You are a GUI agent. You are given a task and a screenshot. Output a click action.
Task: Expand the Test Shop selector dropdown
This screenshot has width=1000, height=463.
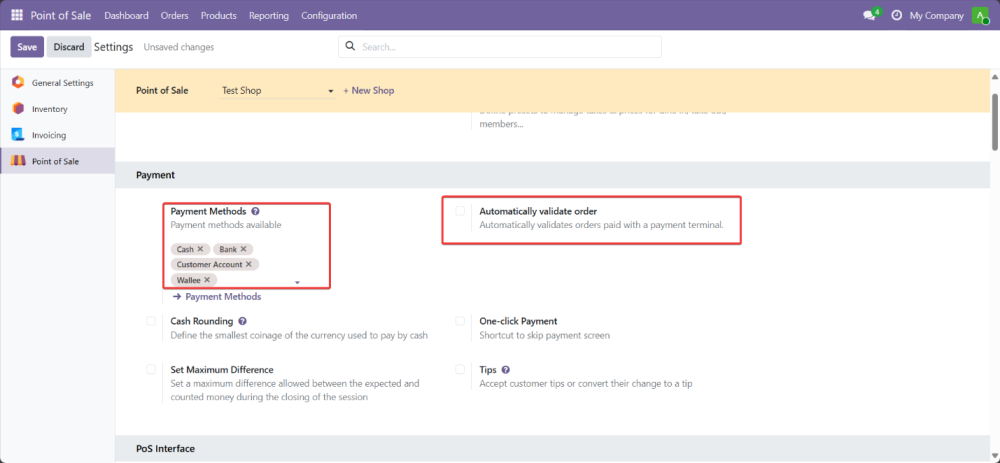click(x=331, y=91)
